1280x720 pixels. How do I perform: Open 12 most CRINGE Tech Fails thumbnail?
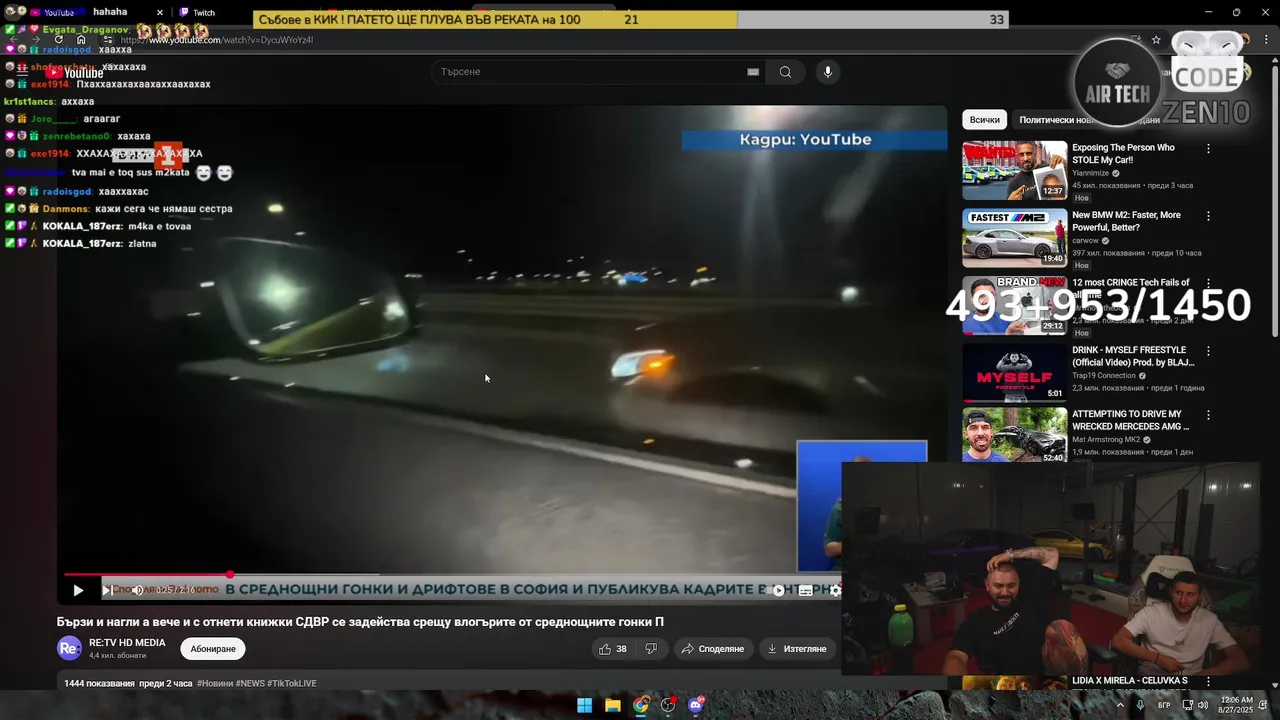[1015, 305]
